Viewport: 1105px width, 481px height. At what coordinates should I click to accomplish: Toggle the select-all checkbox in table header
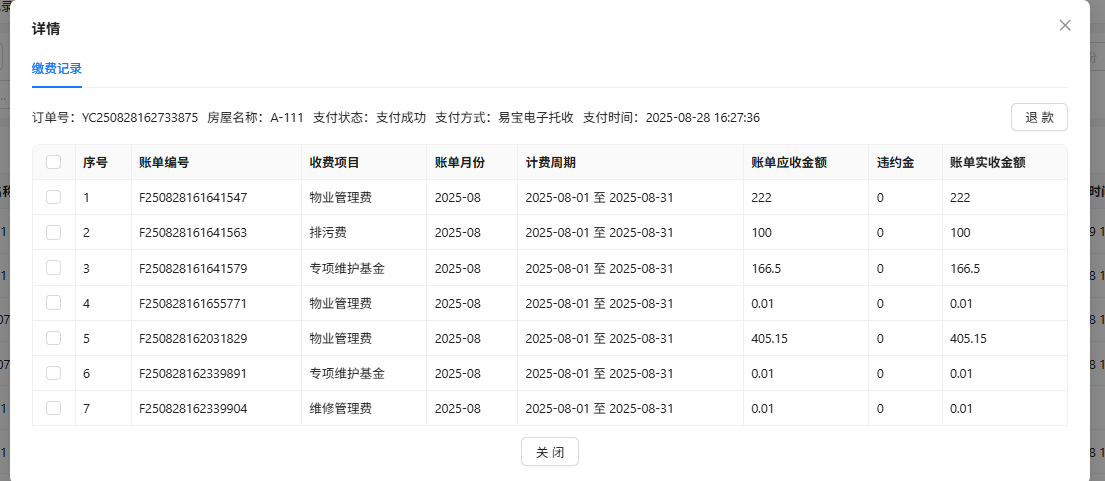(54, 162)
